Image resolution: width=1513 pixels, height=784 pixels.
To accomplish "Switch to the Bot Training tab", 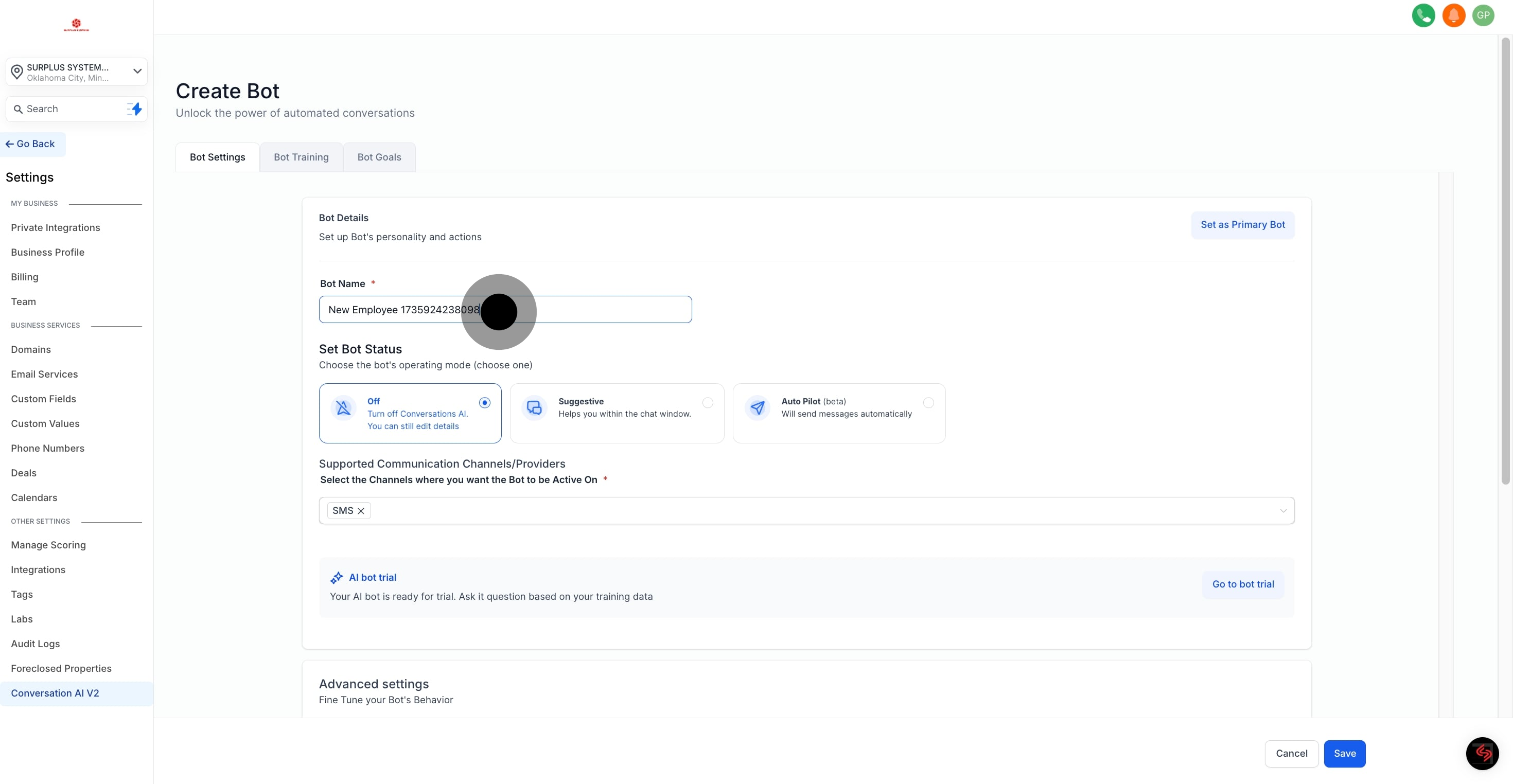I will point(301,157).
